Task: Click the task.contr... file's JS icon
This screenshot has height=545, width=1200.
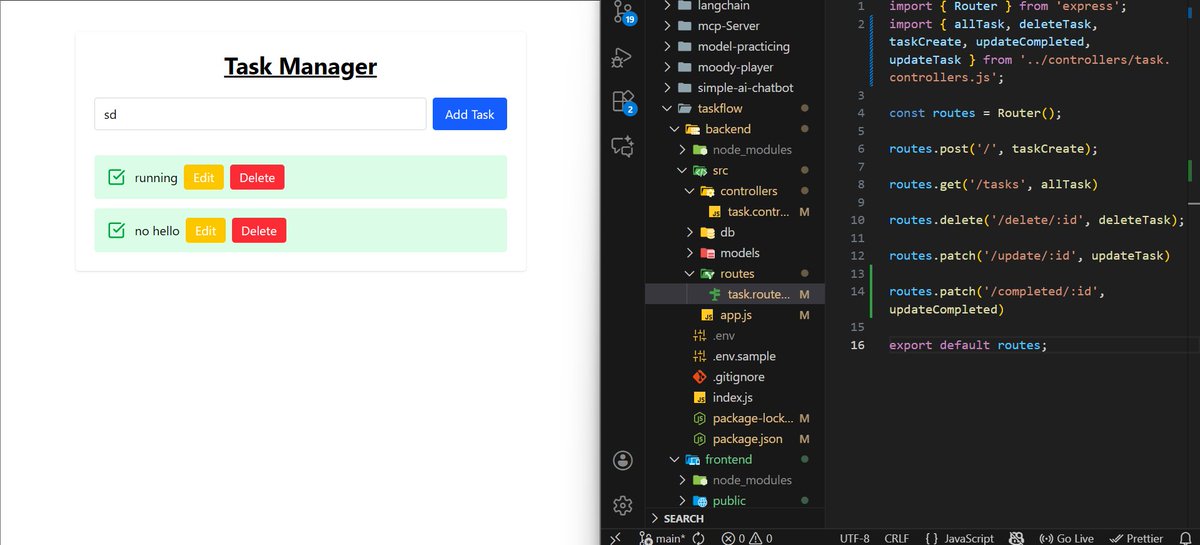Action: pyautogui.click(x=715, y=212)
